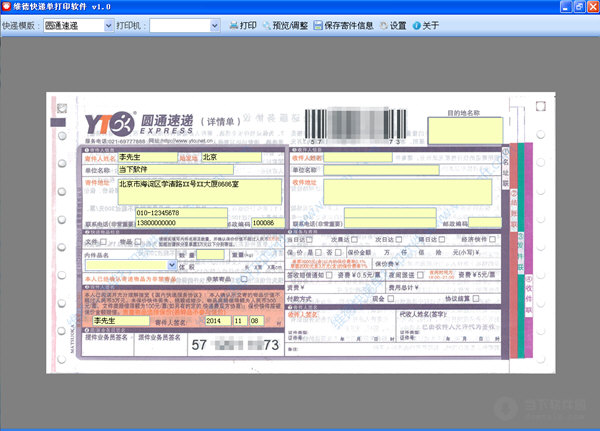This screenshot has height=431, width=600.
Task: Expand the 快递模版 template dropdown showing 圆通速递
Action: (x=109, y=26)
